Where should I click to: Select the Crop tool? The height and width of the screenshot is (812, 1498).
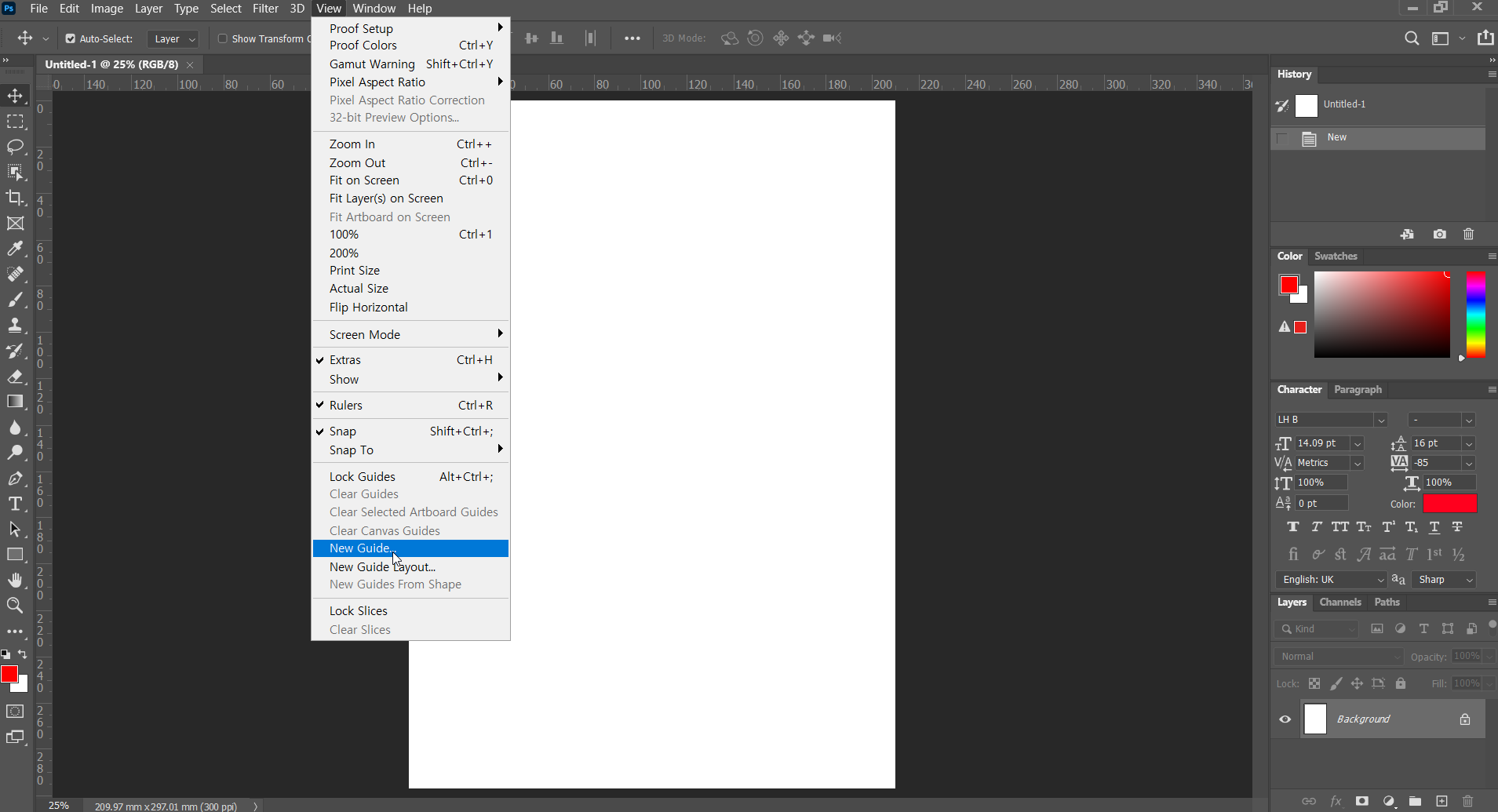(15, 198)
